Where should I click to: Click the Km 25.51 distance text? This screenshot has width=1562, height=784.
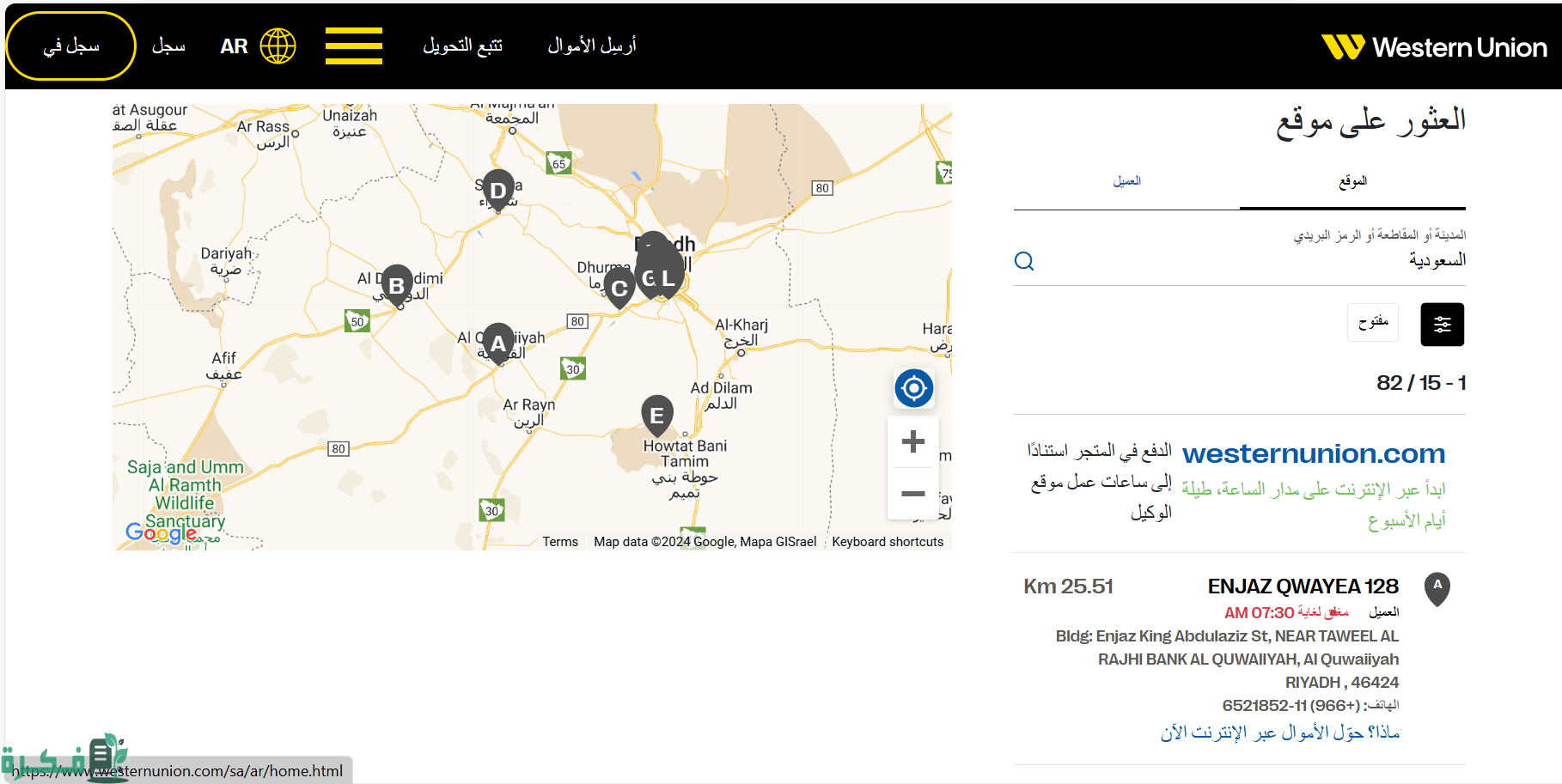click(x=1068, y=586)
